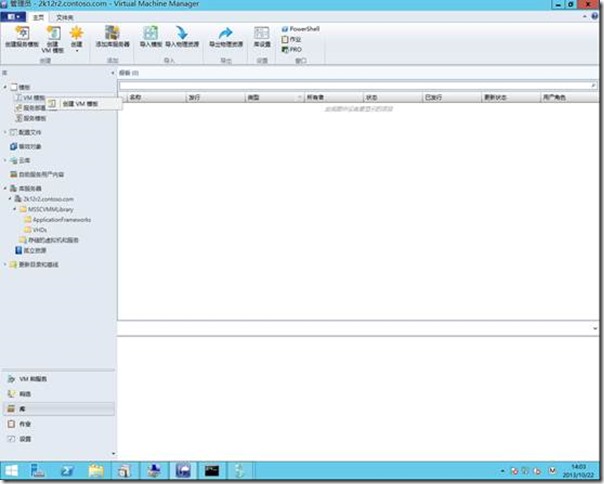The image size is (604, 484).
Task: Open the blue application menu button
Action: (x=13, y=17)
